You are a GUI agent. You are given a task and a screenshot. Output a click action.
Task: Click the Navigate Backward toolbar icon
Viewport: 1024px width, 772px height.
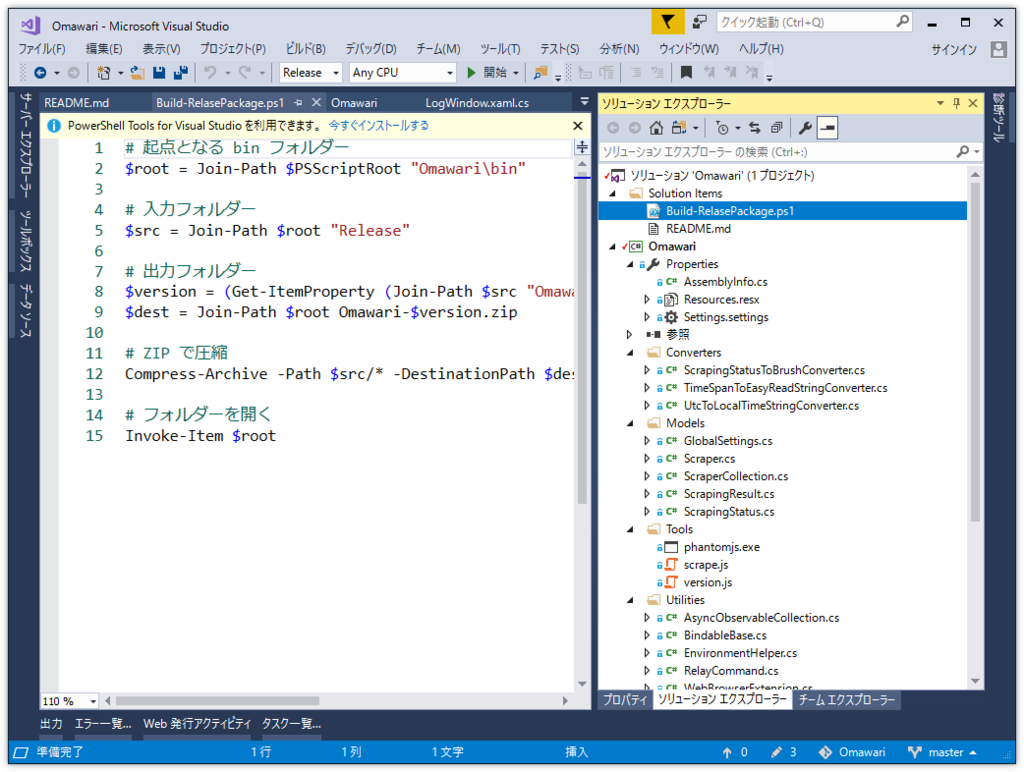click(x=40, y=72)
